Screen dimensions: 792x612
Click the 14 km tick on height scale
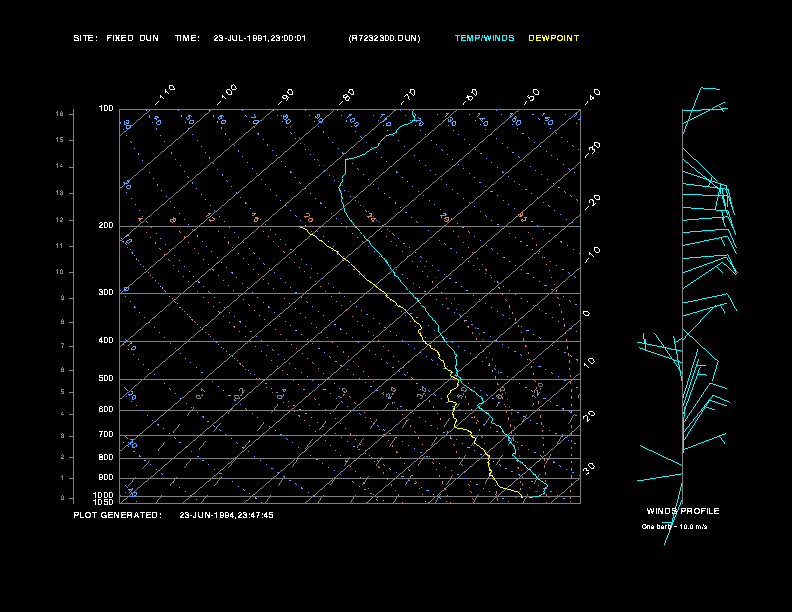60,166
